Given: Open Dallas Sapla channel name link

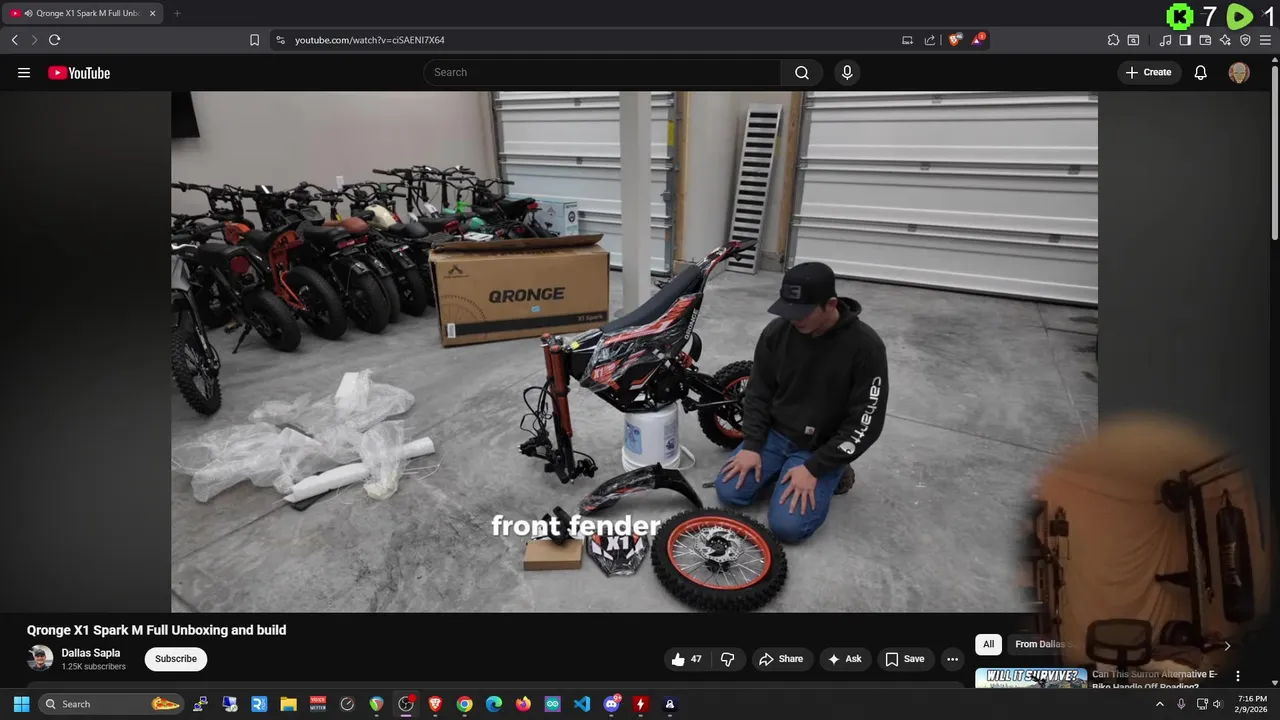Looking at the screenshot, I should [x=91, y=653].
